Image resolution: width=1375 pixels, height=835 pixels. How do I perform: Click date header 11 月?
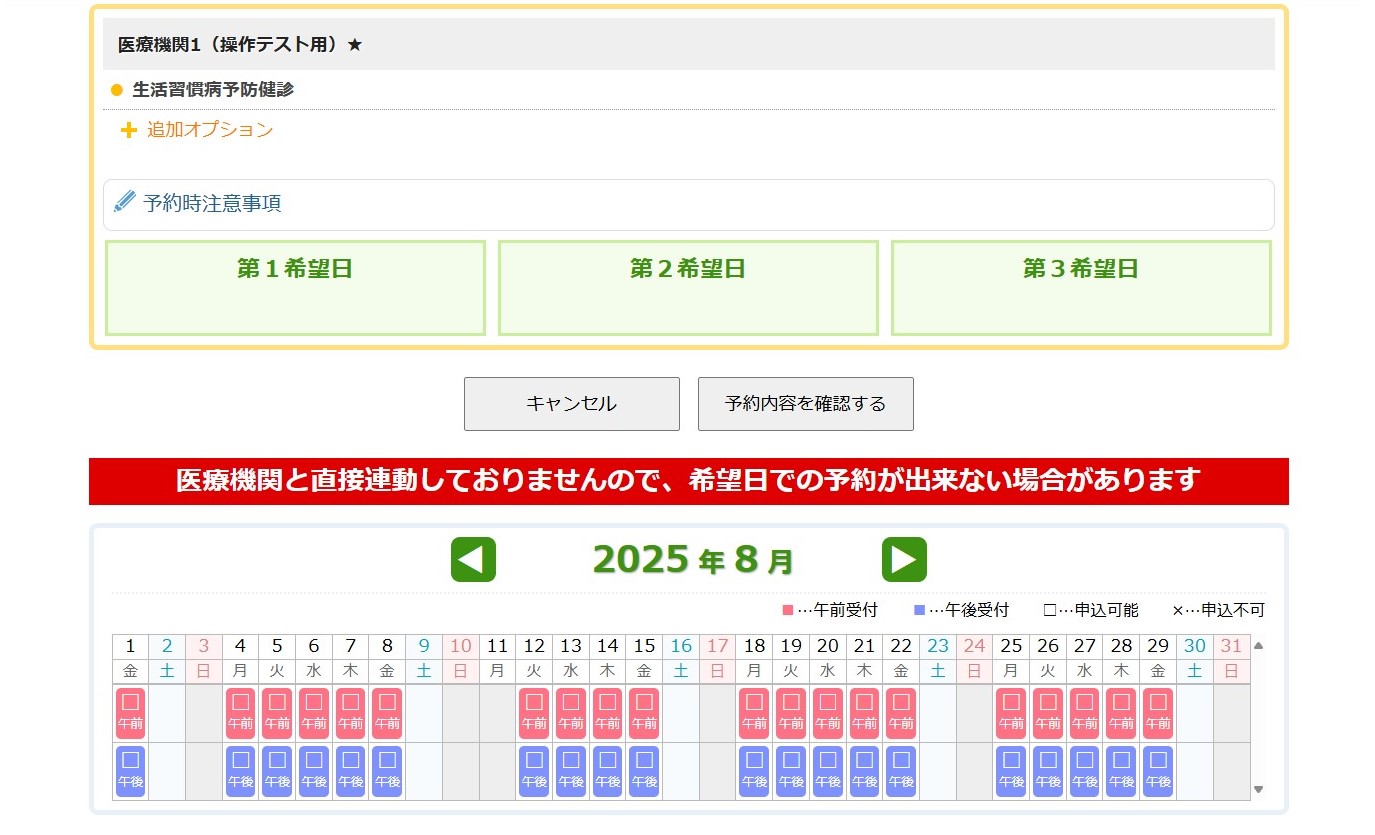coord(497,658)
